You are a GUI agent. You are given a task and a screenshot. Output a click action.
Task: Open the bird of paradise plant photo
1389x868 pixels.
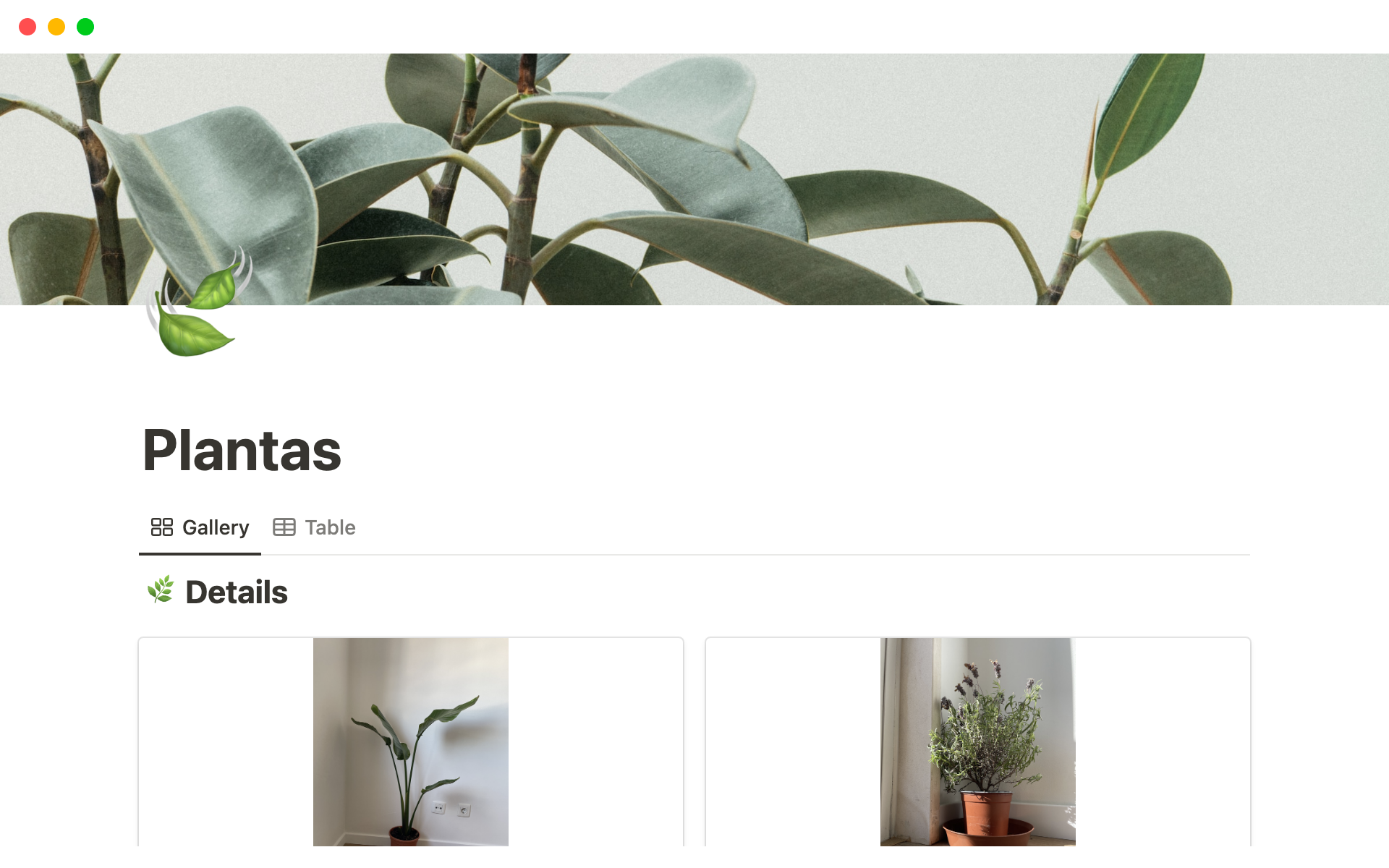coord(411,742)
